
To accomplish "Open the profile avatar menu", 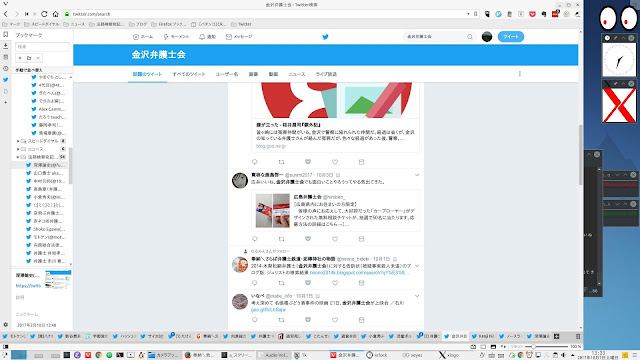I will (x=487, y=37).
